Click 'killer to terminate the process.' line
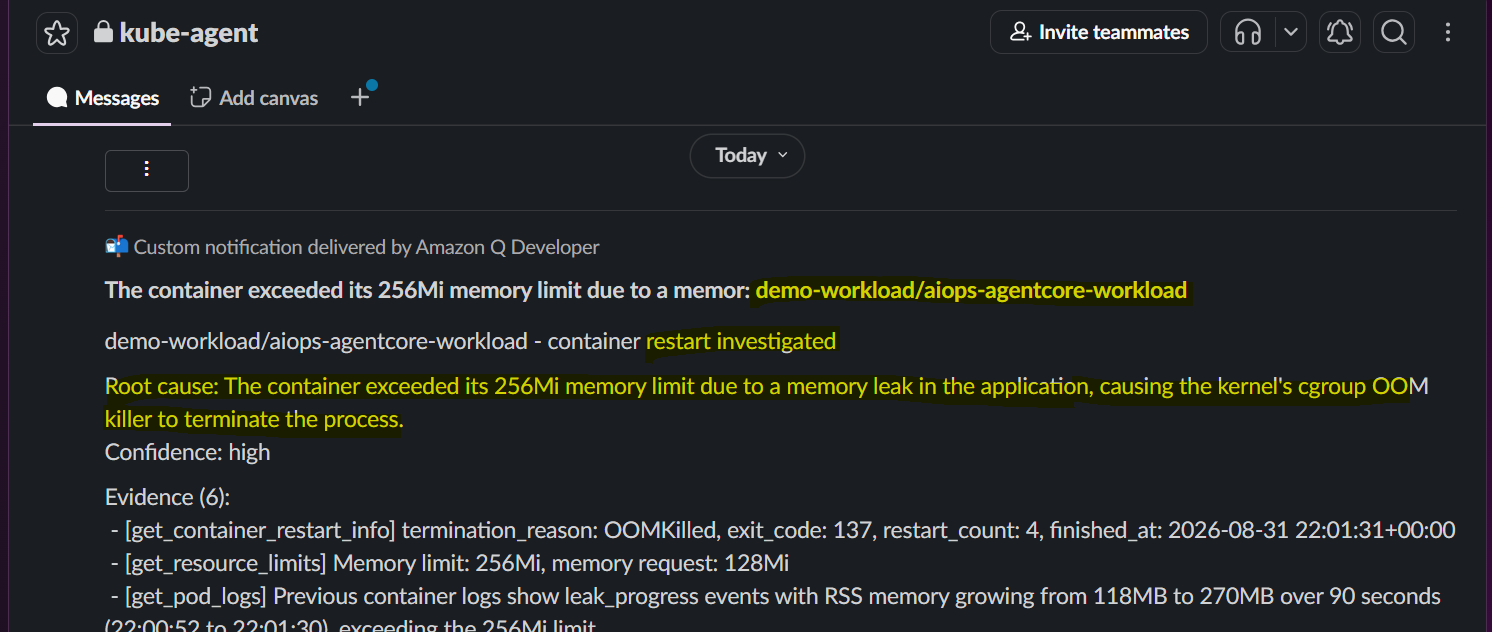 [254, 420]
